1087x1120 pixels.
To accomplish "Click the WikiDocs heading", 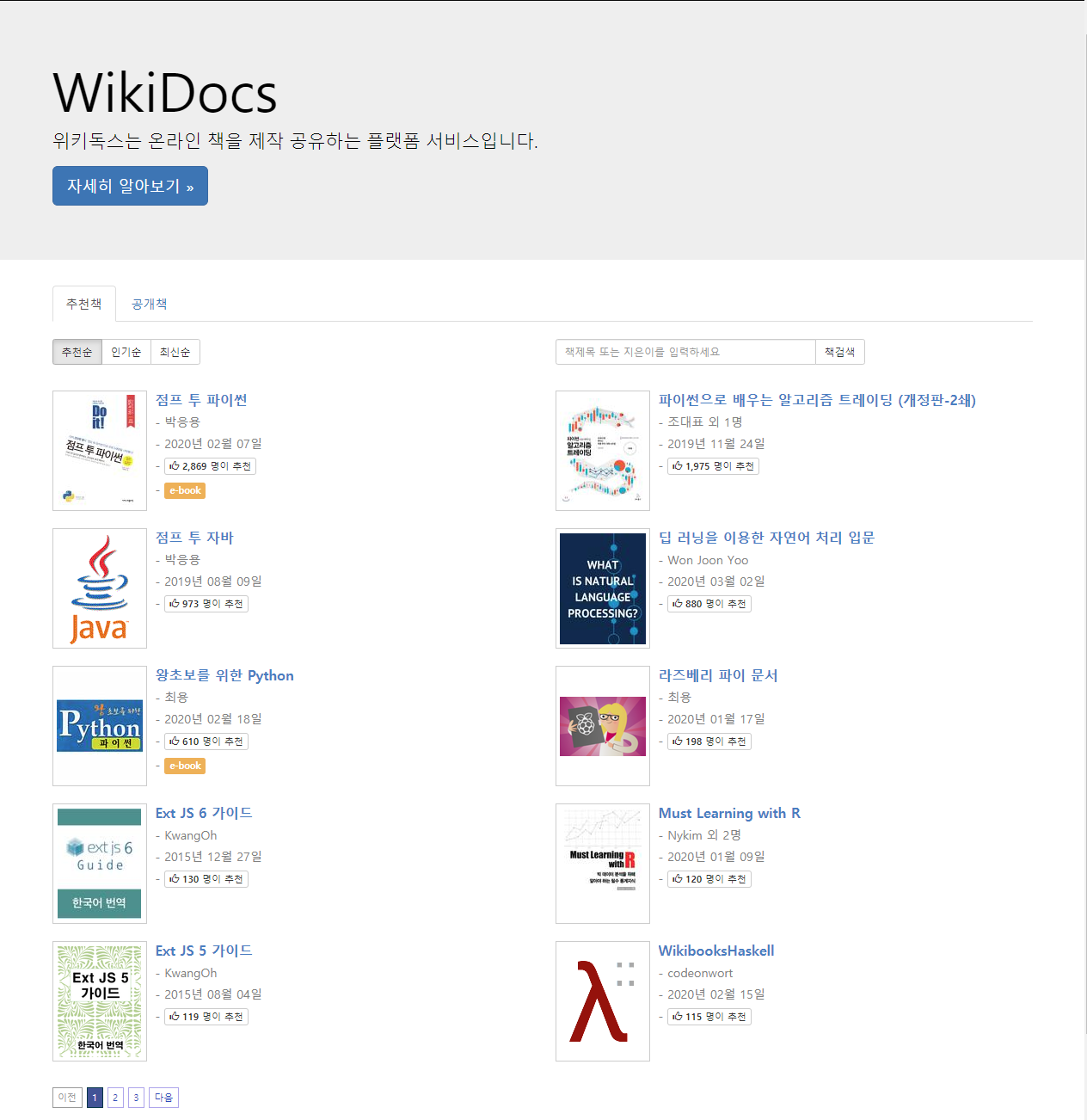I will 165,93.
